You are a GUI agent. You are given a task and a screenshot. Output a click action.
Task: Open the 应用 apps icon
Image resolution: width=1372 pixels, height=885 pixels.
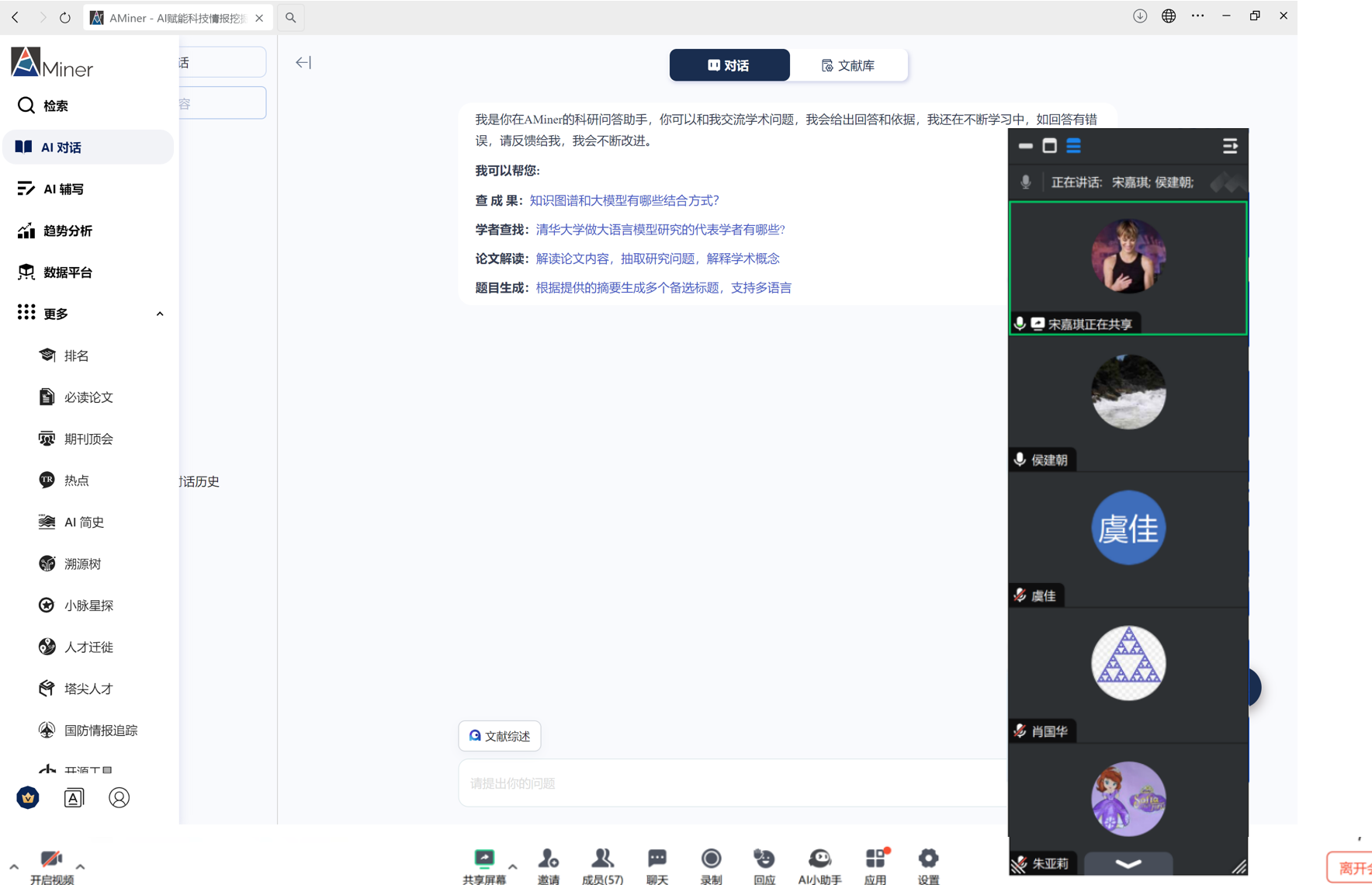(x=875, y=859)
